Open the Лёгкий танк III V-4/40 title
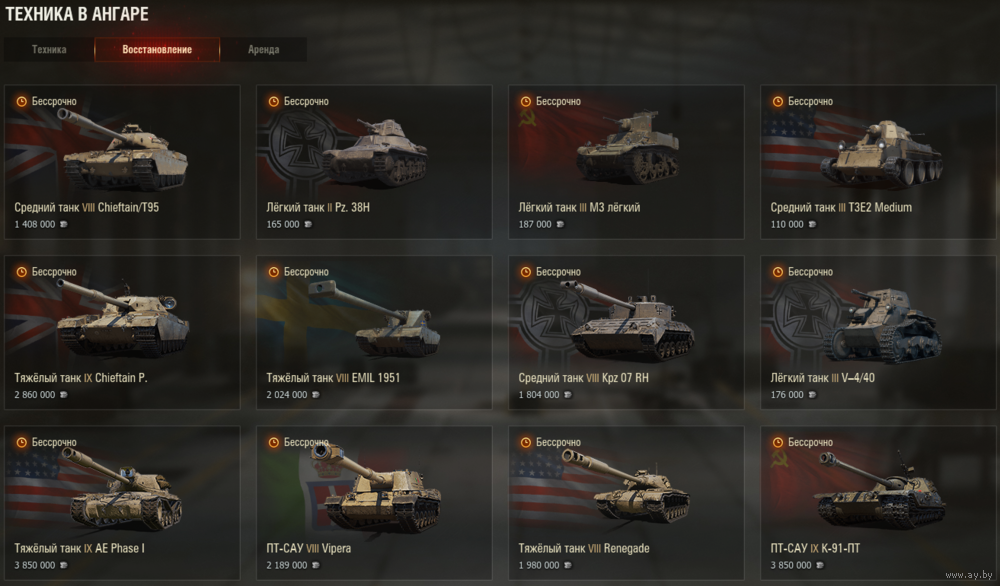 822,377
